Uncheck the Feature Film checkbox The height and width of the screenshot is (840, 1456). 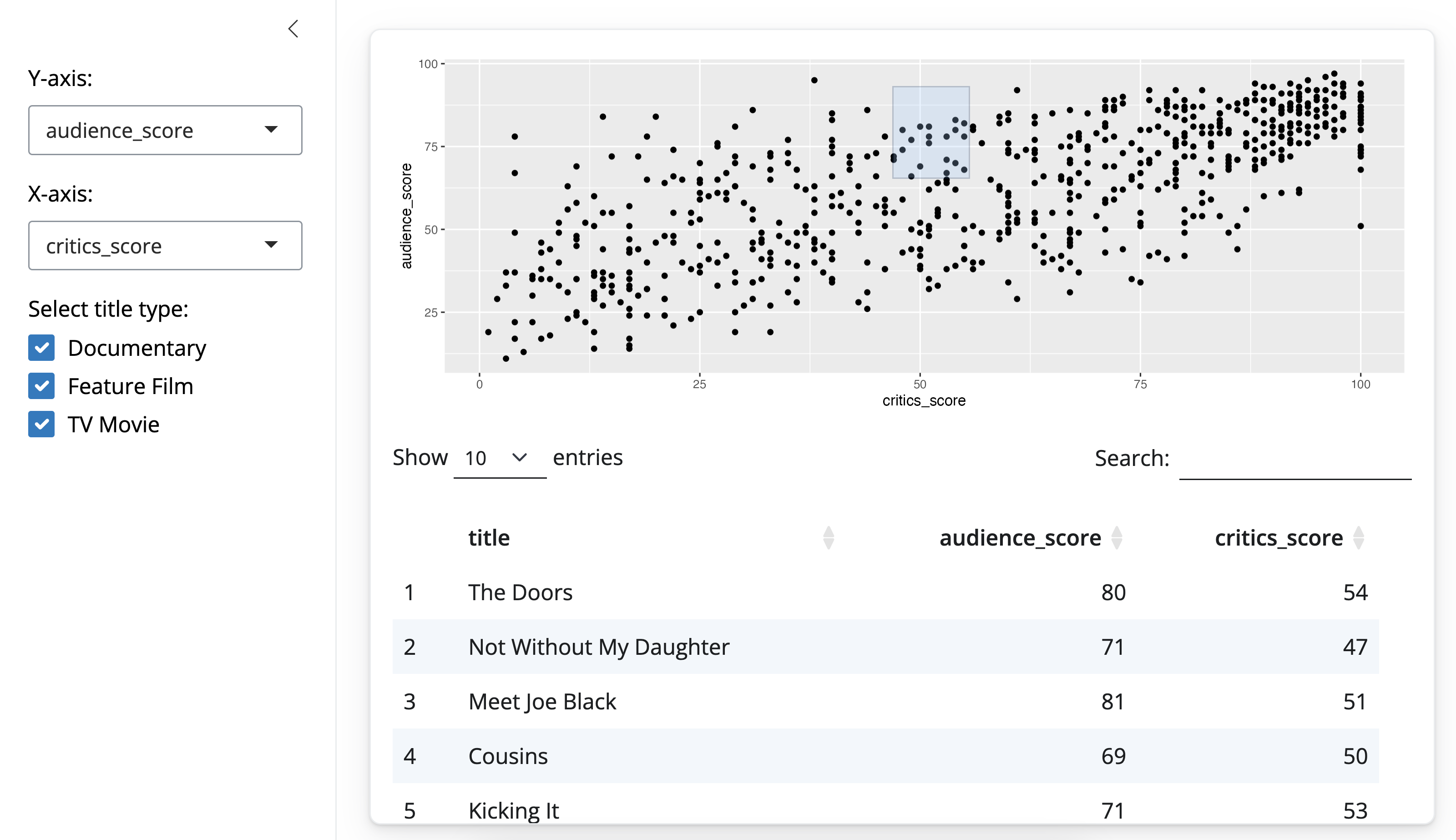click(41, 386)
